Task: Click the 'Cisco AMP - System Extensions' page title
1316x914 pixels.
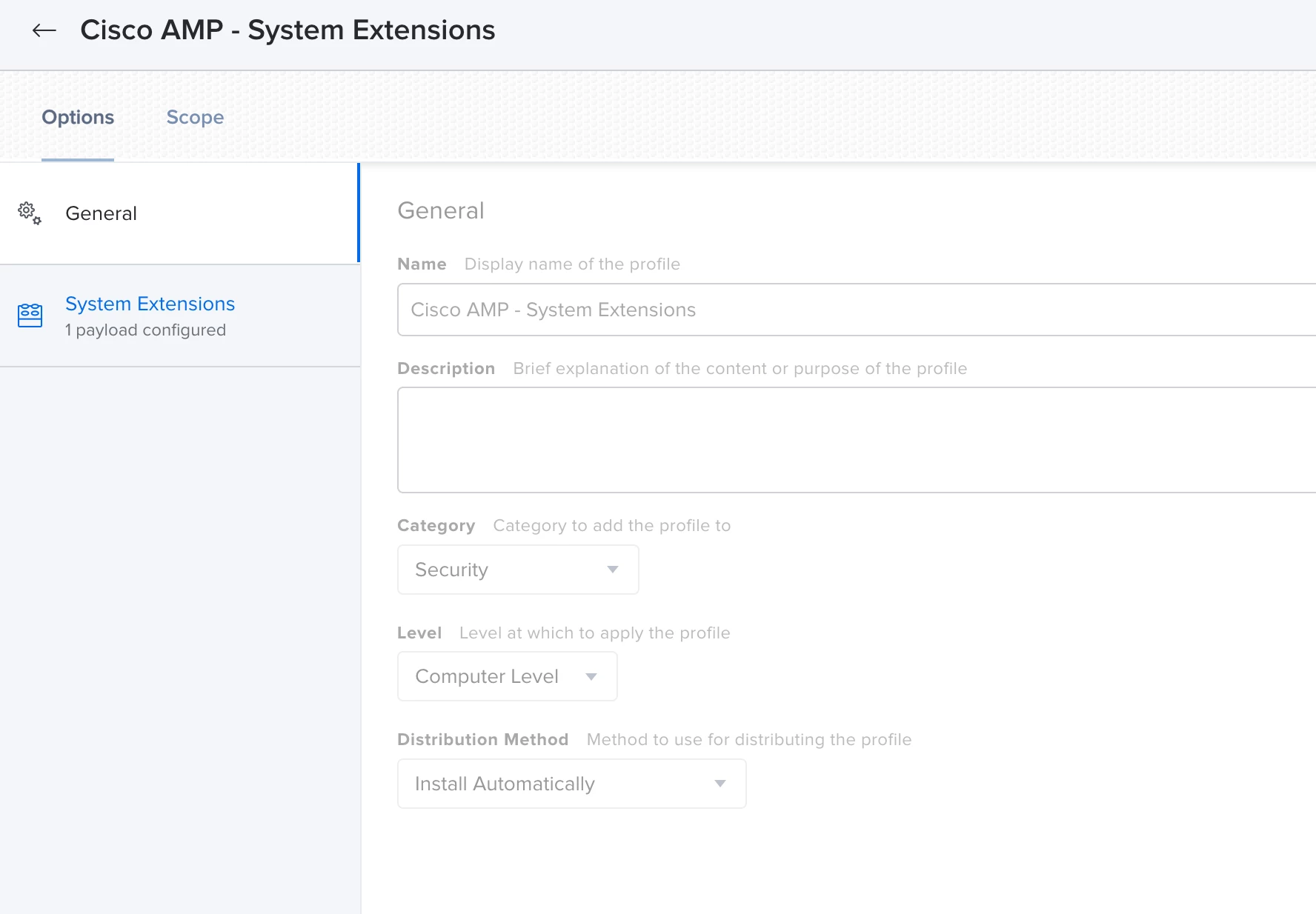Action: (x=288, y=30)
